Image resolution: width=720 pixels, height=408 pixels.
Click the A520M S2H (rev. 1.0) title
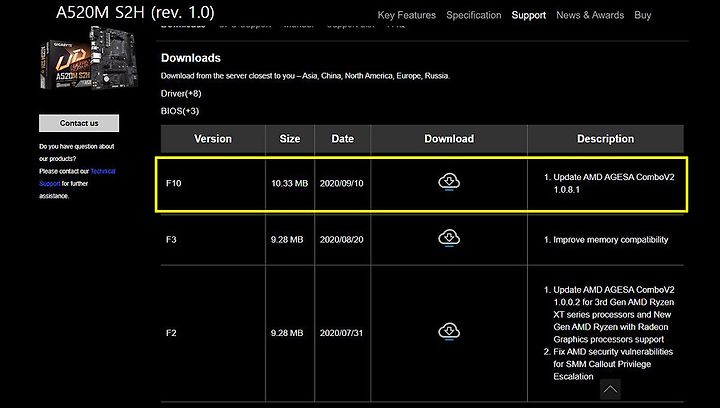point(135,12)
